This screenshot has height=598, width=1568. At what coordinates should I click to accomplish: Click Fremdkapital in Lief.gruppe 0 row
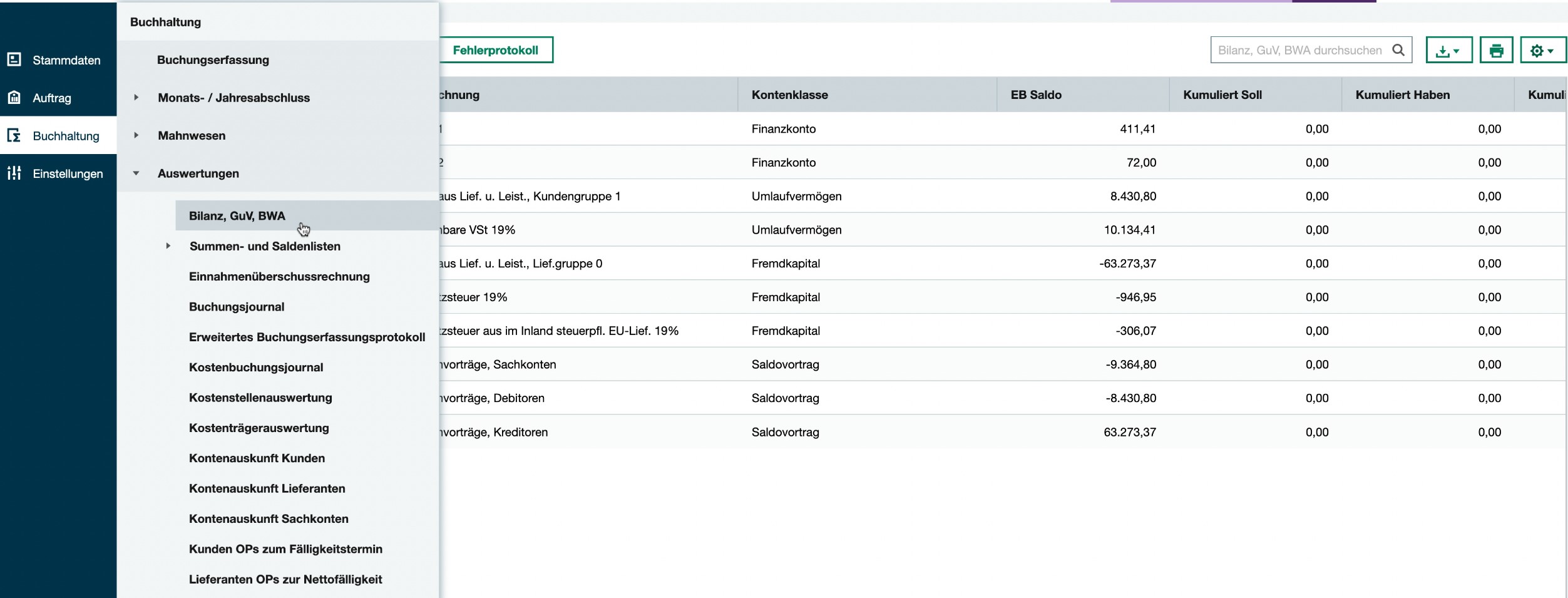coord(786,264)
